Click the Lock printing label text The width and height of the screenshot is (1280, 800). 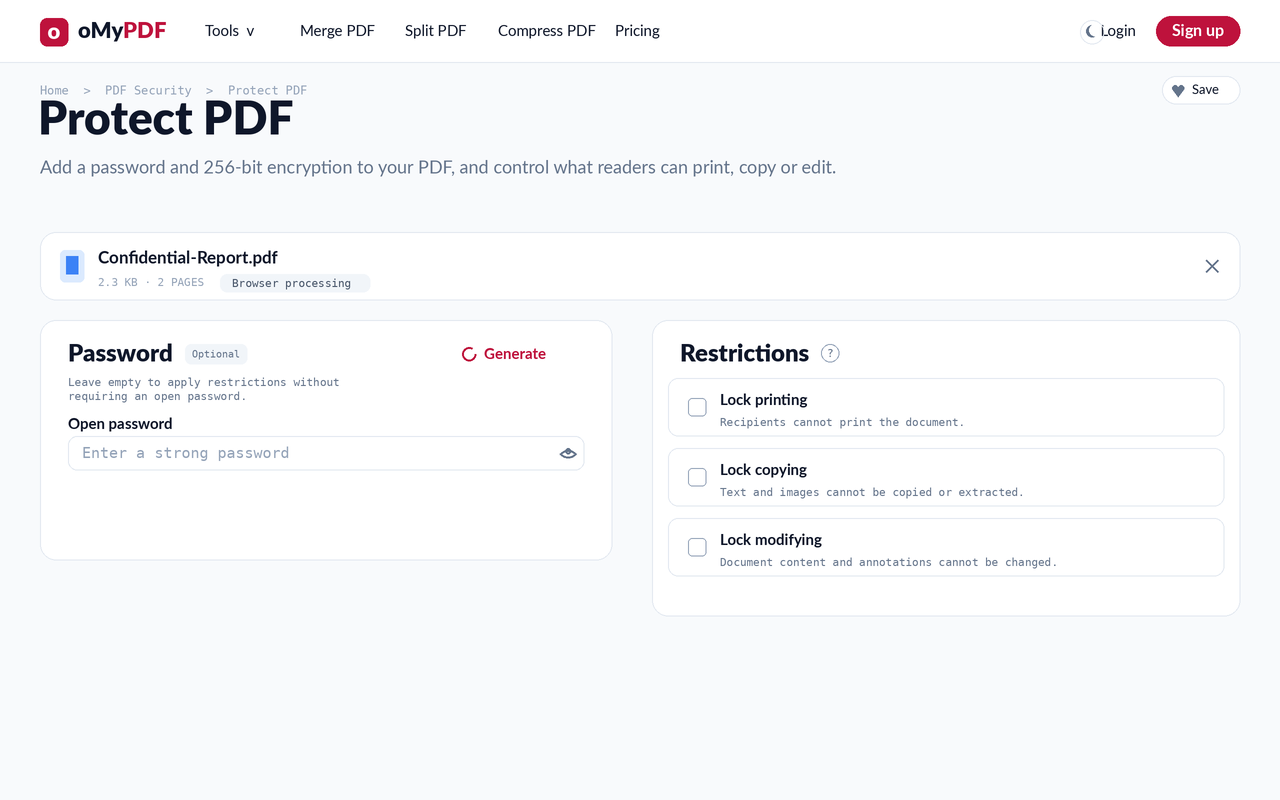(764, 400)
